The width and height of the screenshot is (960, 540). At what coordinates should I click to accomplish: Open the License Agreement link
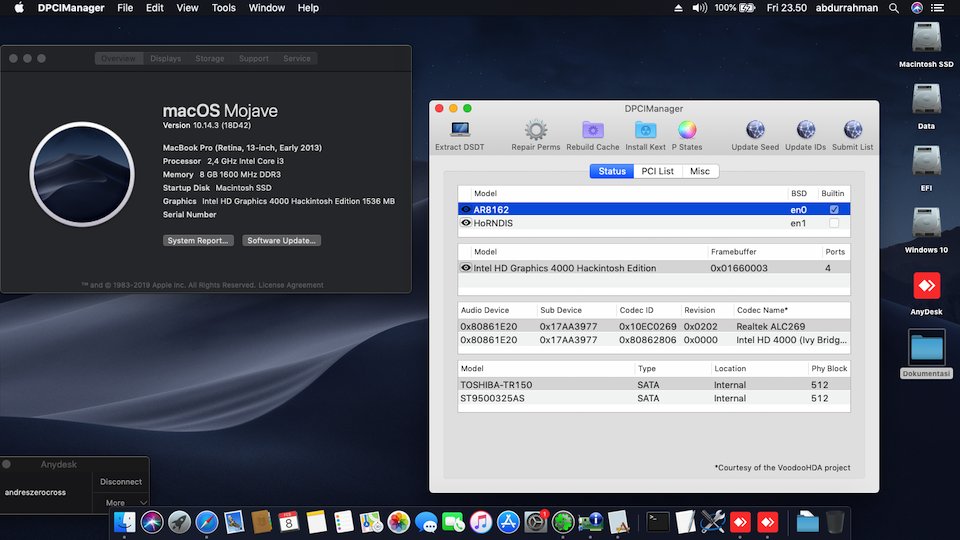tap(291, 285)
